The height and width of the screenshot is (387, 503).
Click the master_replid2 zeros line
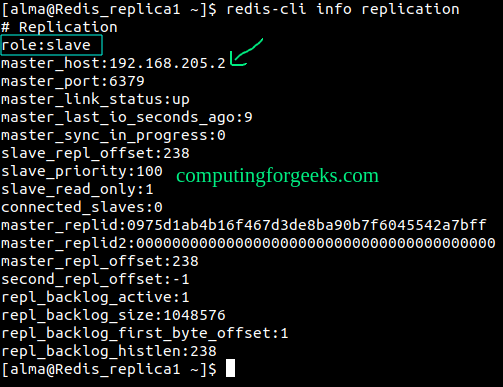point(248,243)
